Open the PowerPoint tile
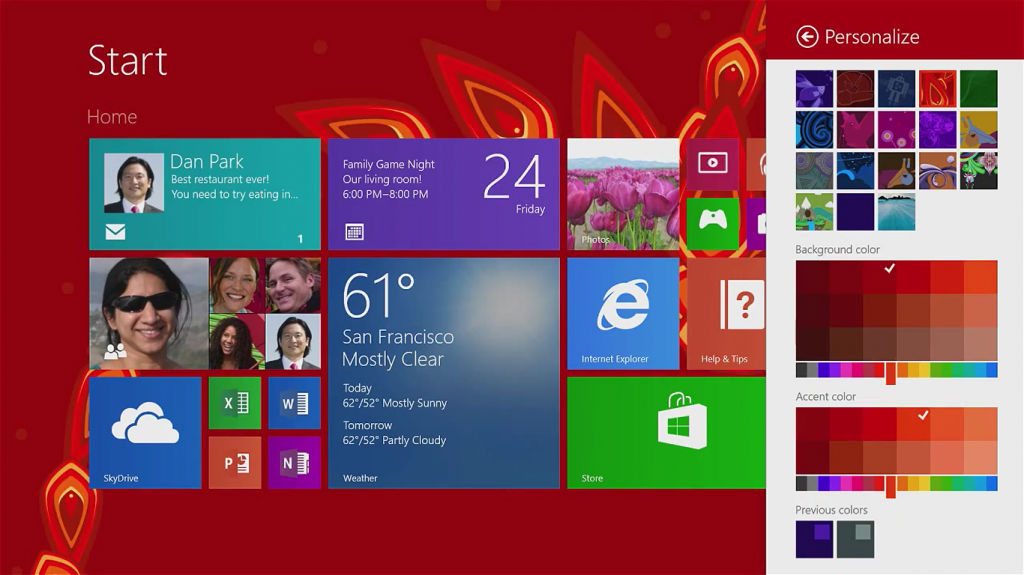This screenshot has width=1024, height=575. click(235, 462)
